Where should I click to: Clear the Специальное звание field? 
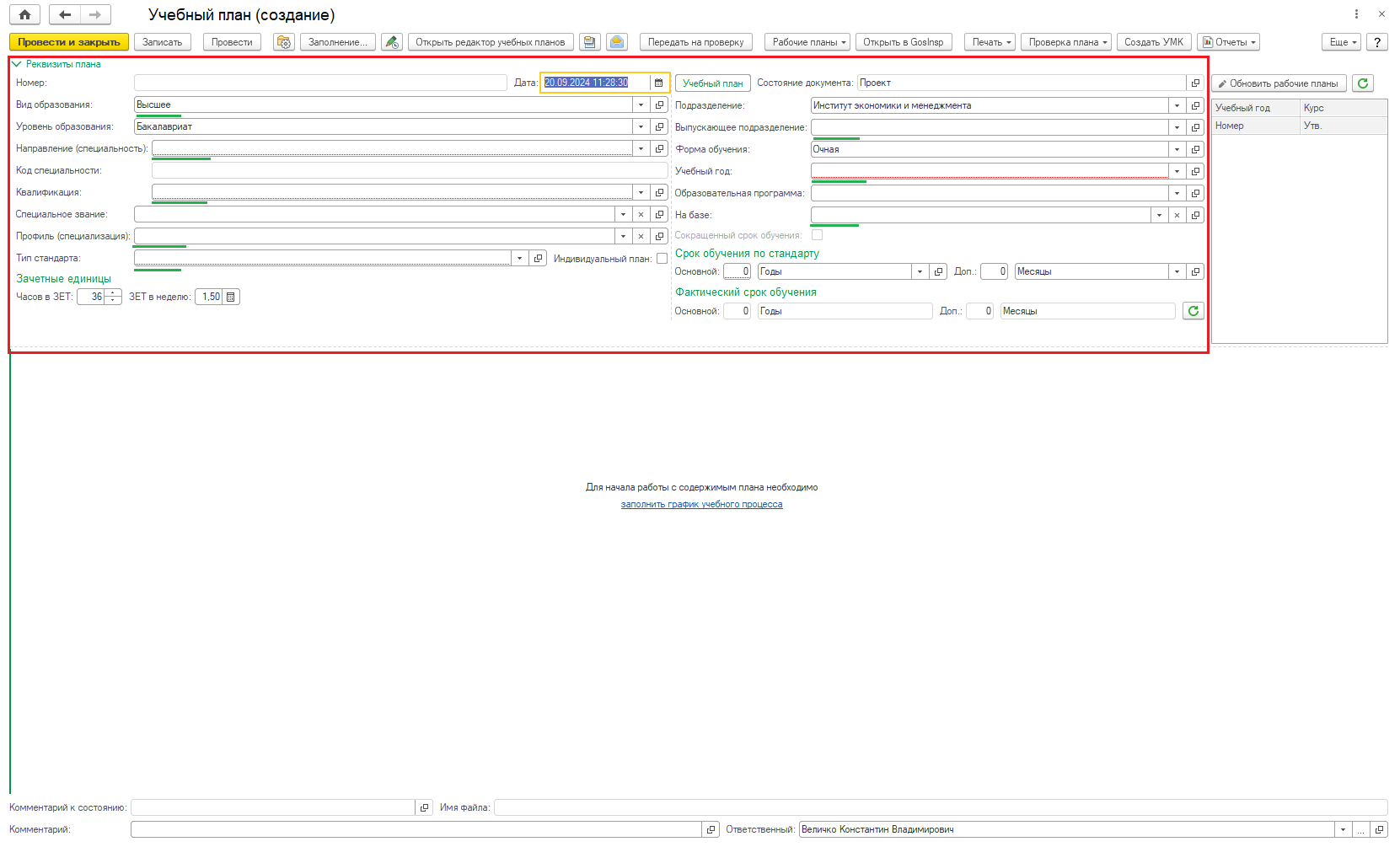click(641, 214)
